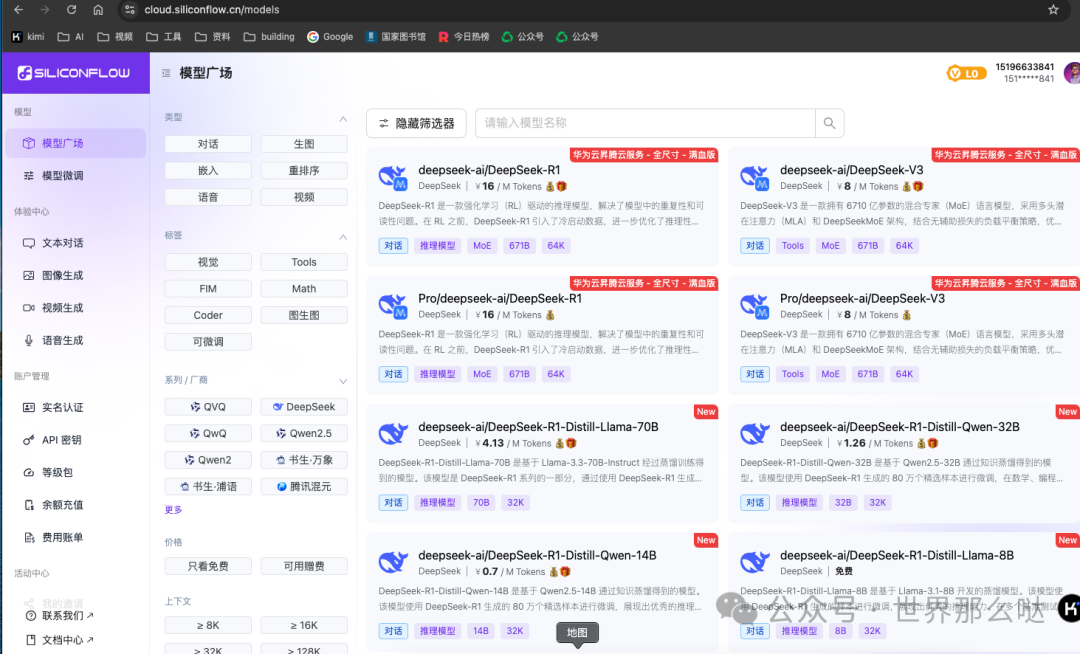
Task: Collapse the 类型 filter section
Action: click(343, 119)
